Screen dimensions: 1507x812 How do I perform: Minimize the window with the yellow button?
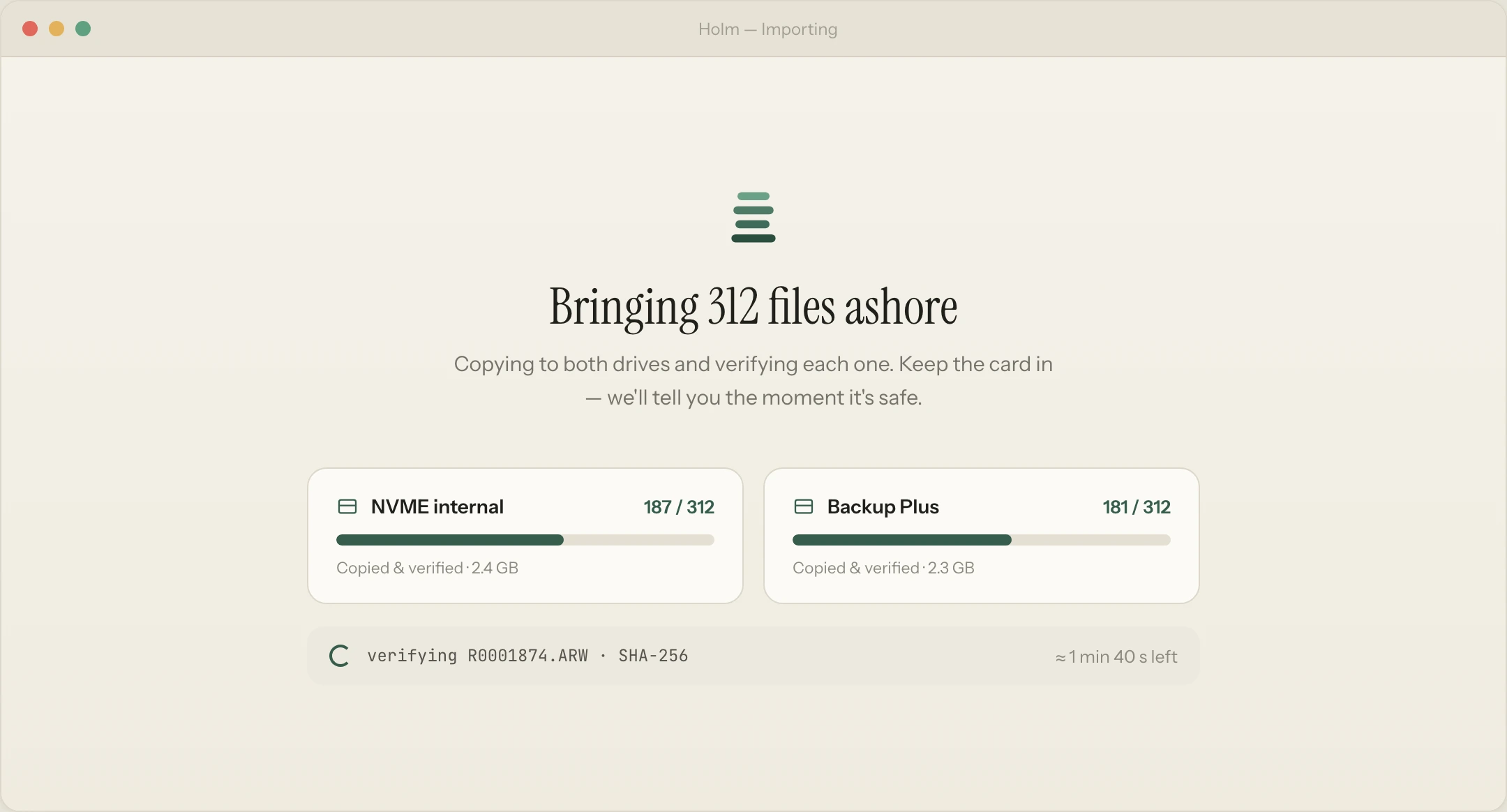[x=57, y=29]
